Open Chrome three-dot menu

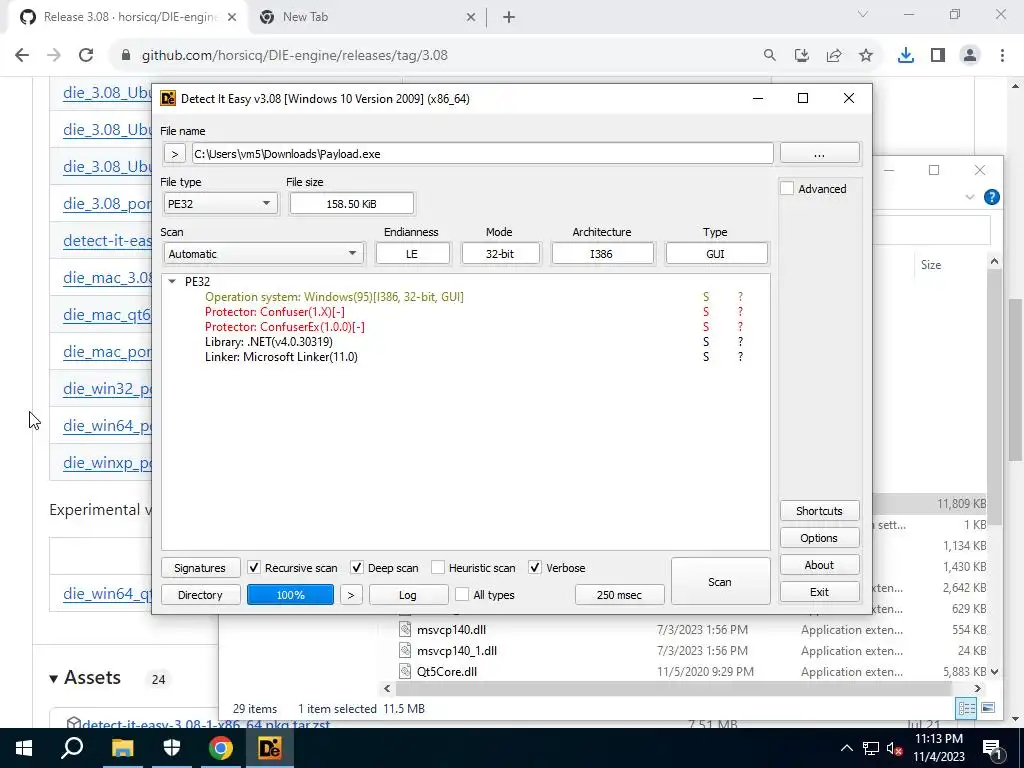point(1002,56)
